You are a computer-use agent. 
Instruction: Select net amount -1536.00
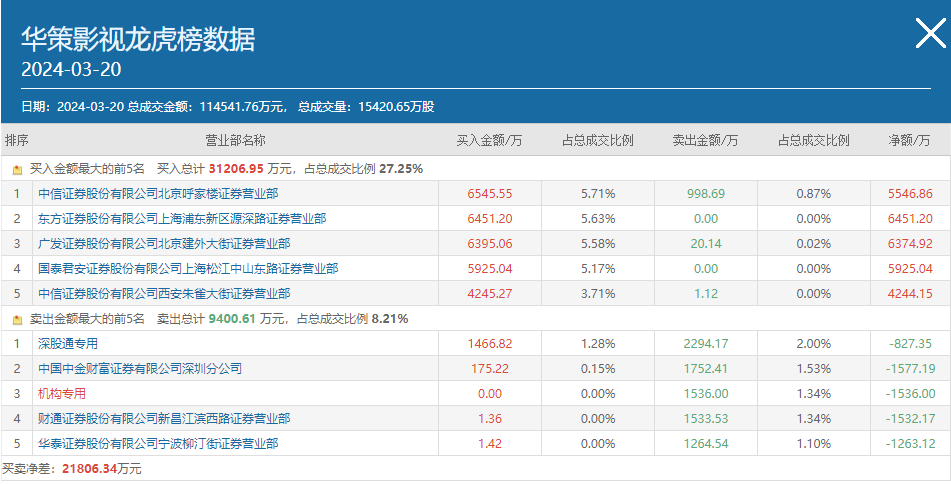(910, 394)
